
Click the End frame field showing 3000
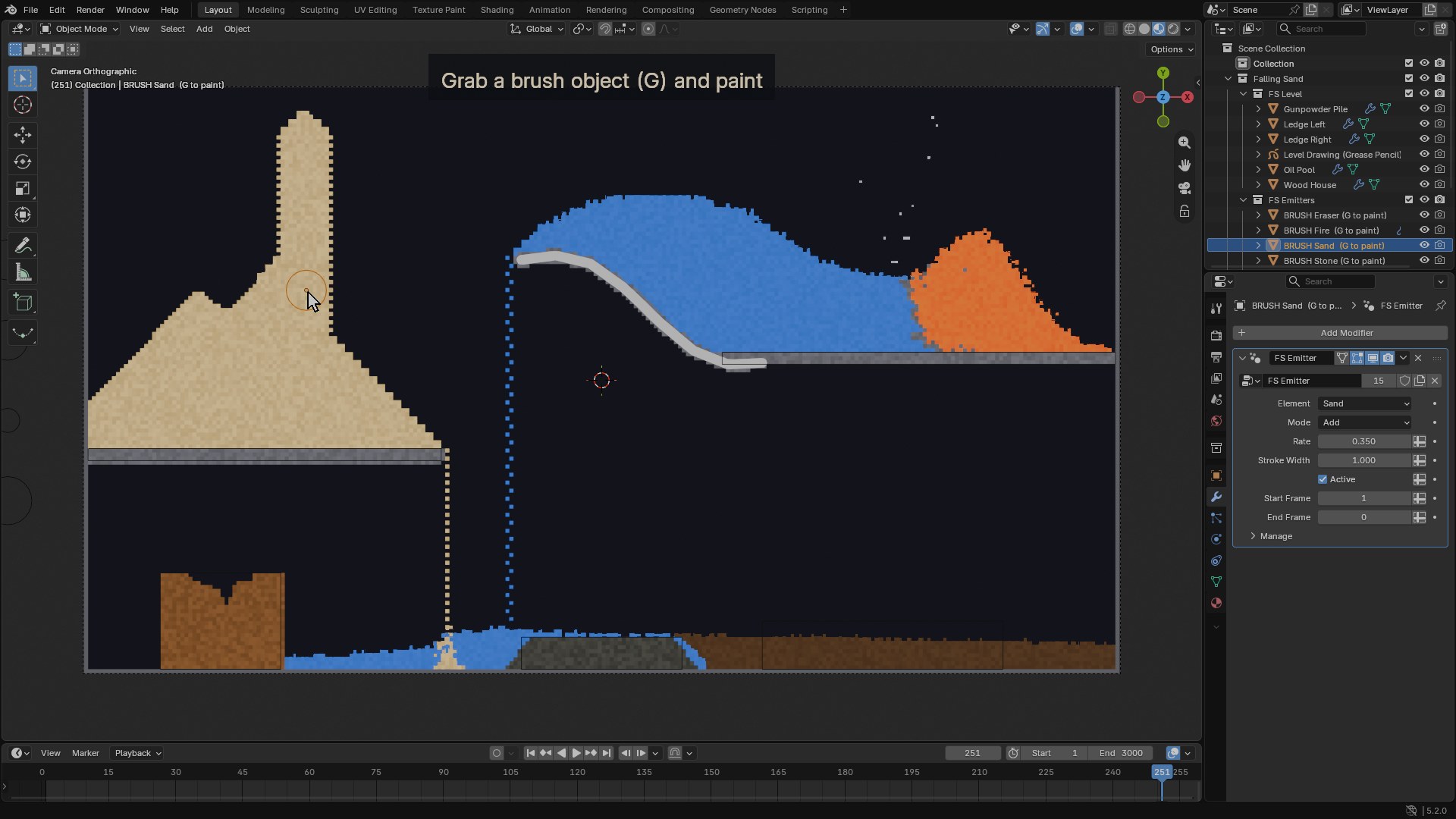click(1121, 753)
